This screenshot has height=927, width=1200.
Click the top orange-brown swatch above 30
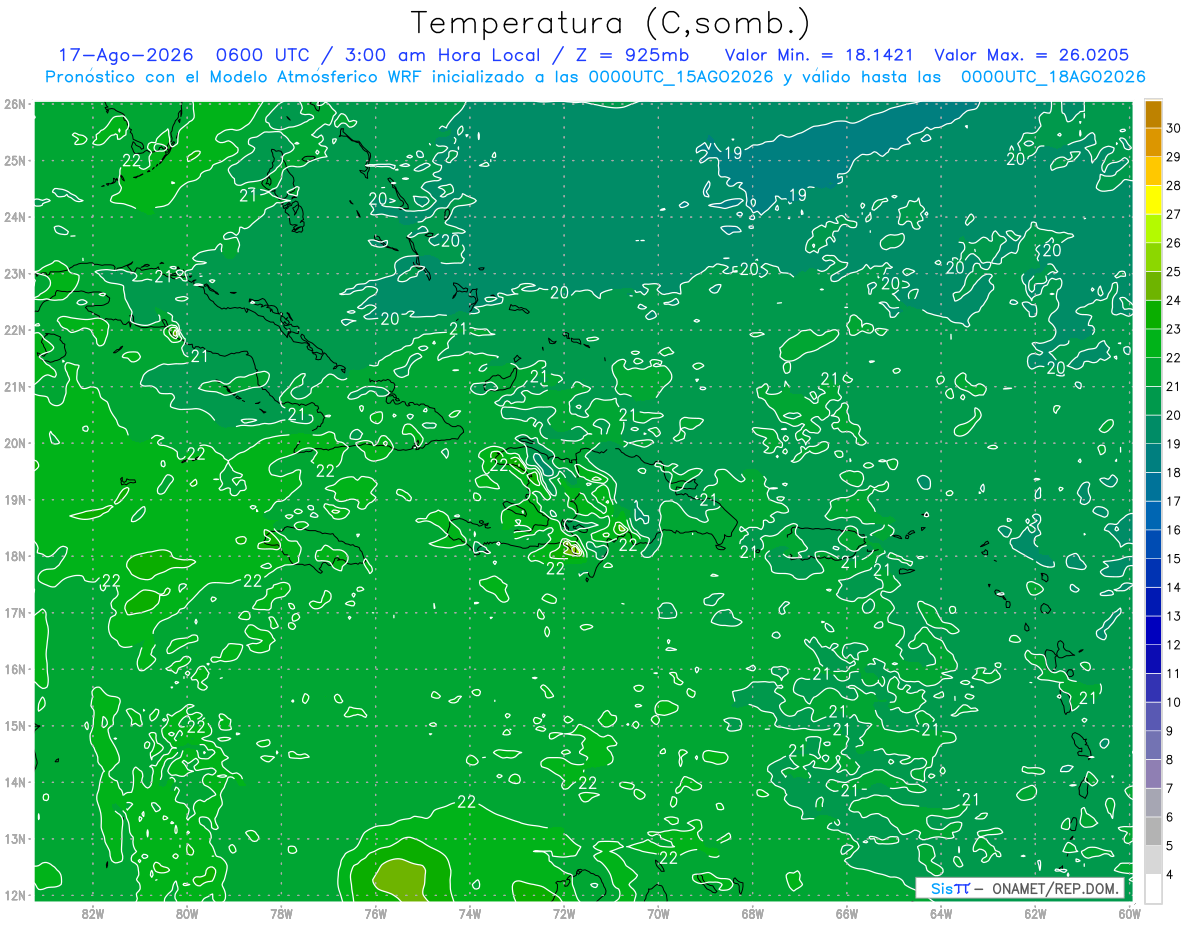click(1153, 114)
